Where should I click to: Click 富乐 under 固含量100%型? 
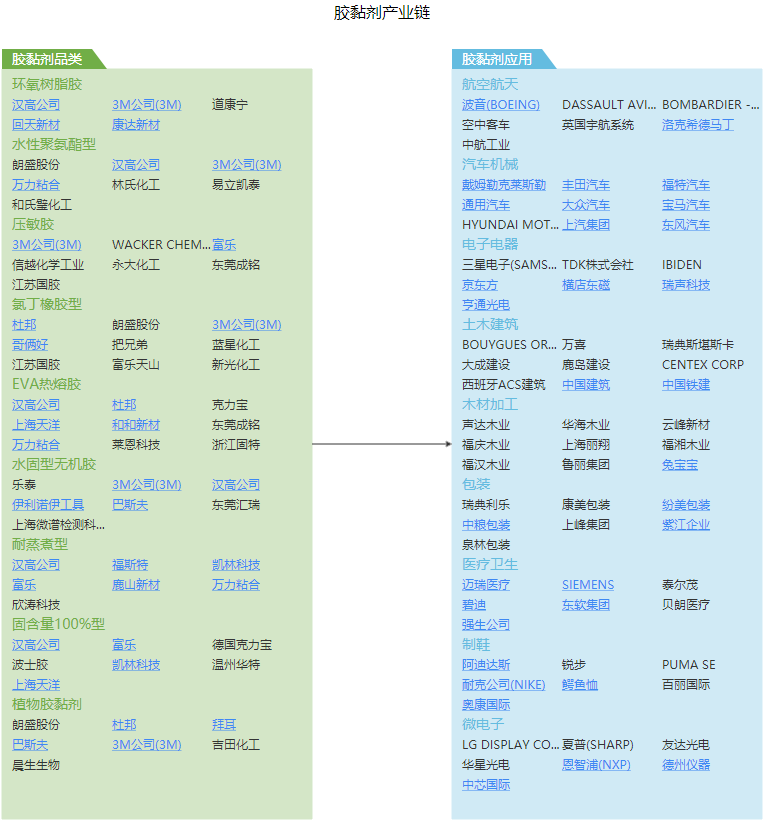pyautogui.click(x=124, y=645)
